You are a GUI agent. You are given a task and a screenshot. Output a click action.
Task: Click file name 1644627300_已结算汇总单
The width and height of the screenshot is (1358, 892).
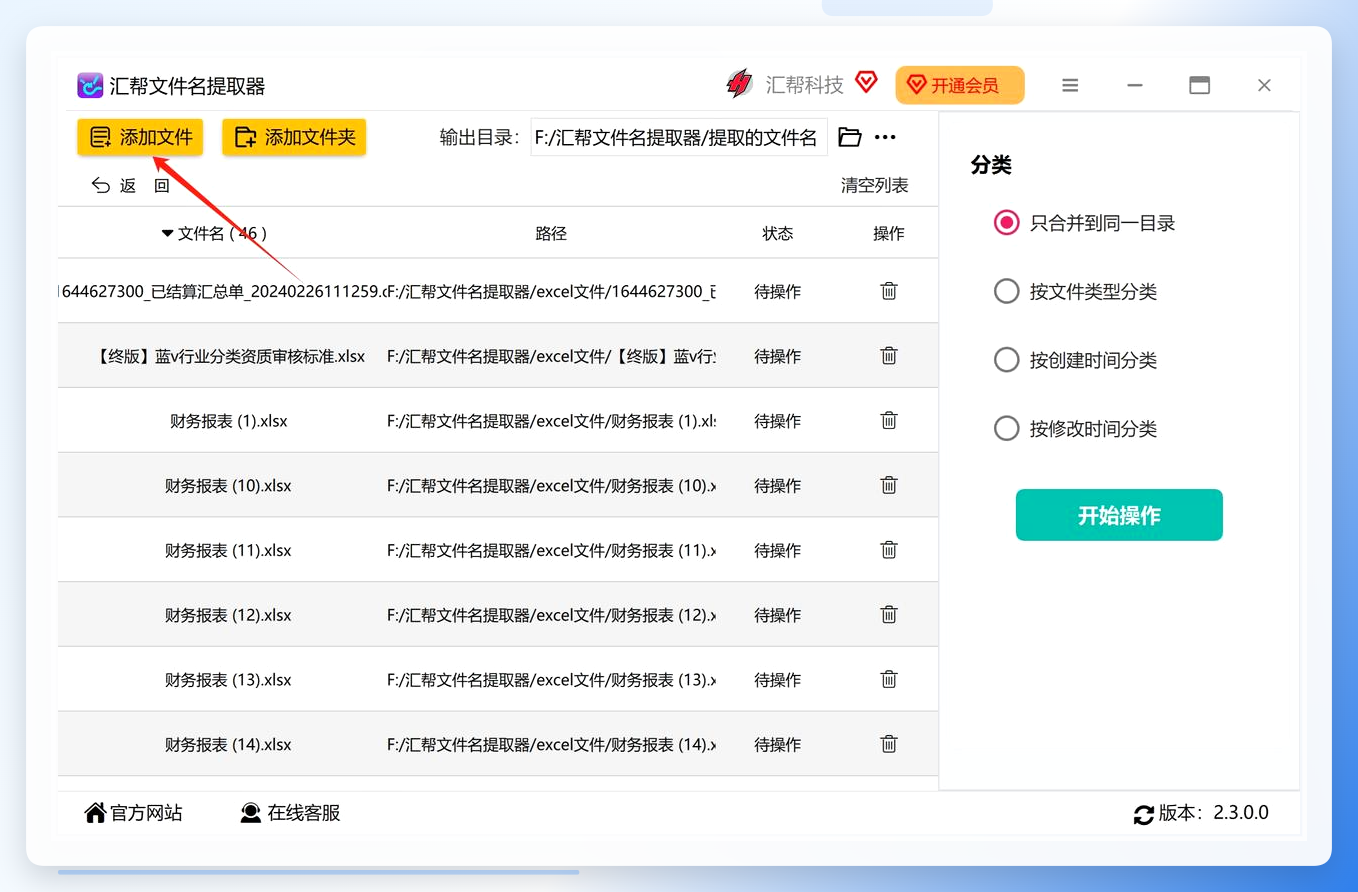click(223, 292)
